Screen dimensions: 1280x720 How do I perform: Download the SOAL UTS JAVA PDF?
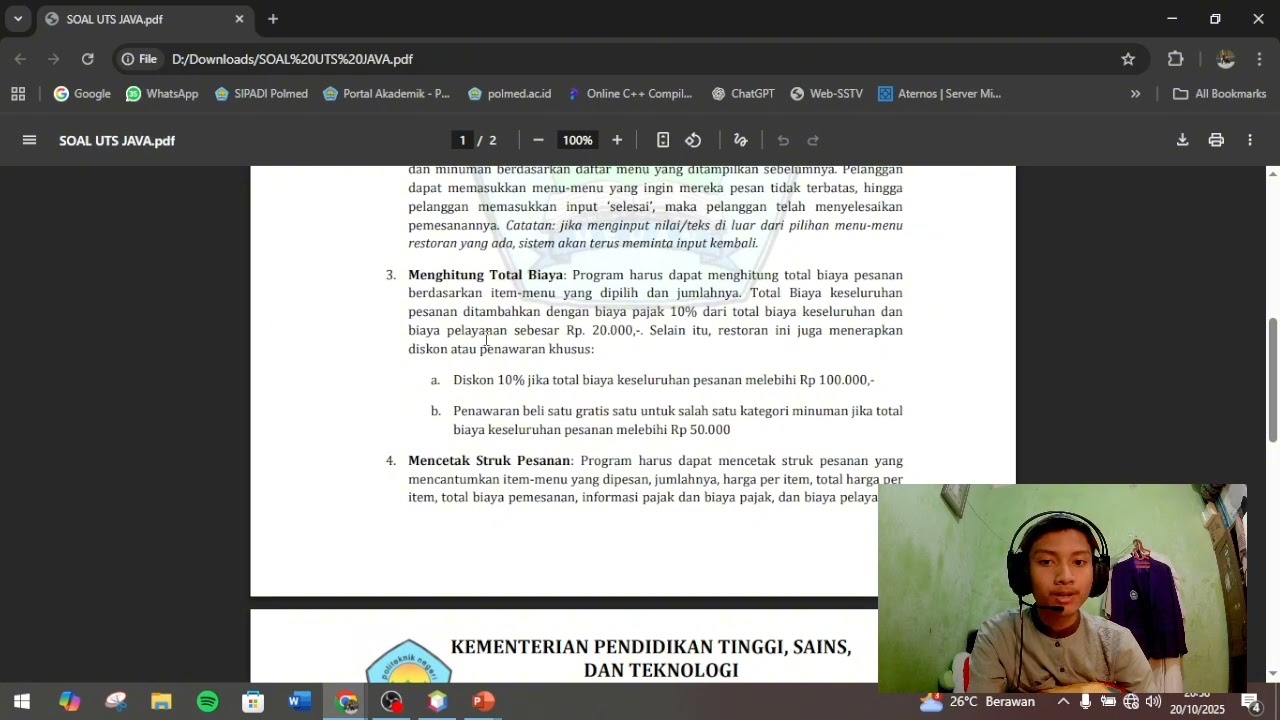click(x=1182, y=140)
